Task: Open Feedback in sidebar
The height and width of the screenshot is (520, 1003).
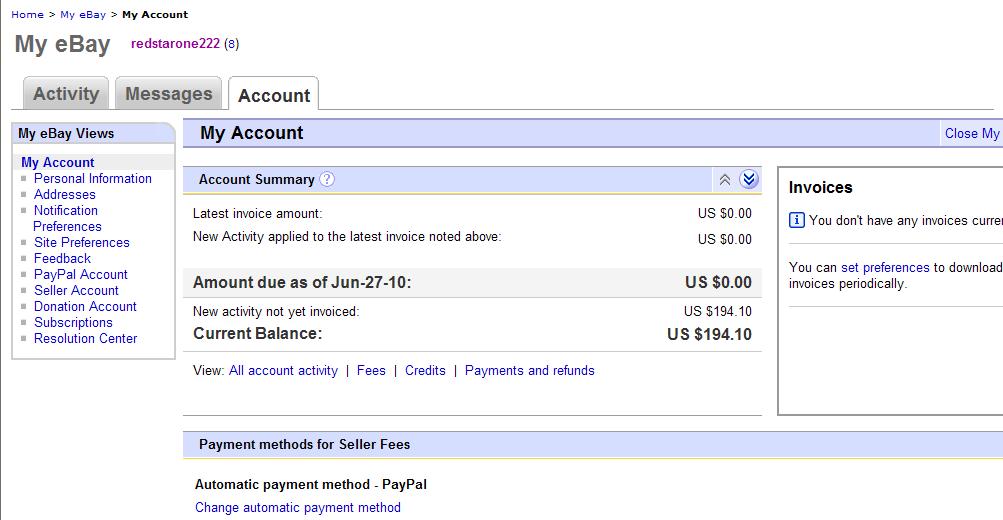Action: tap(62, 258)
